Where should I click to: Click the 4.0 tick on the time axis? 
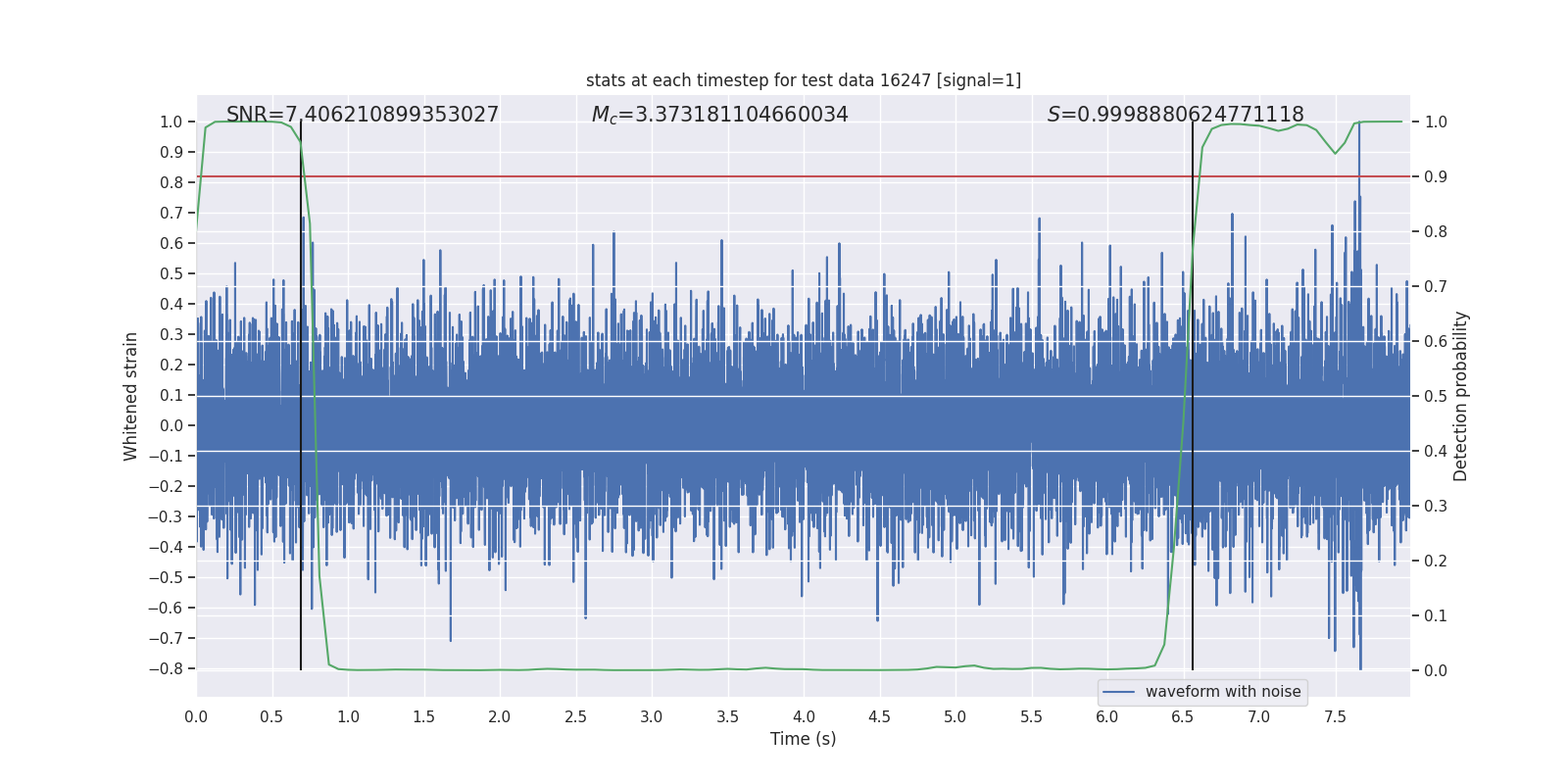pyautogui.click(x=804, y=716)
